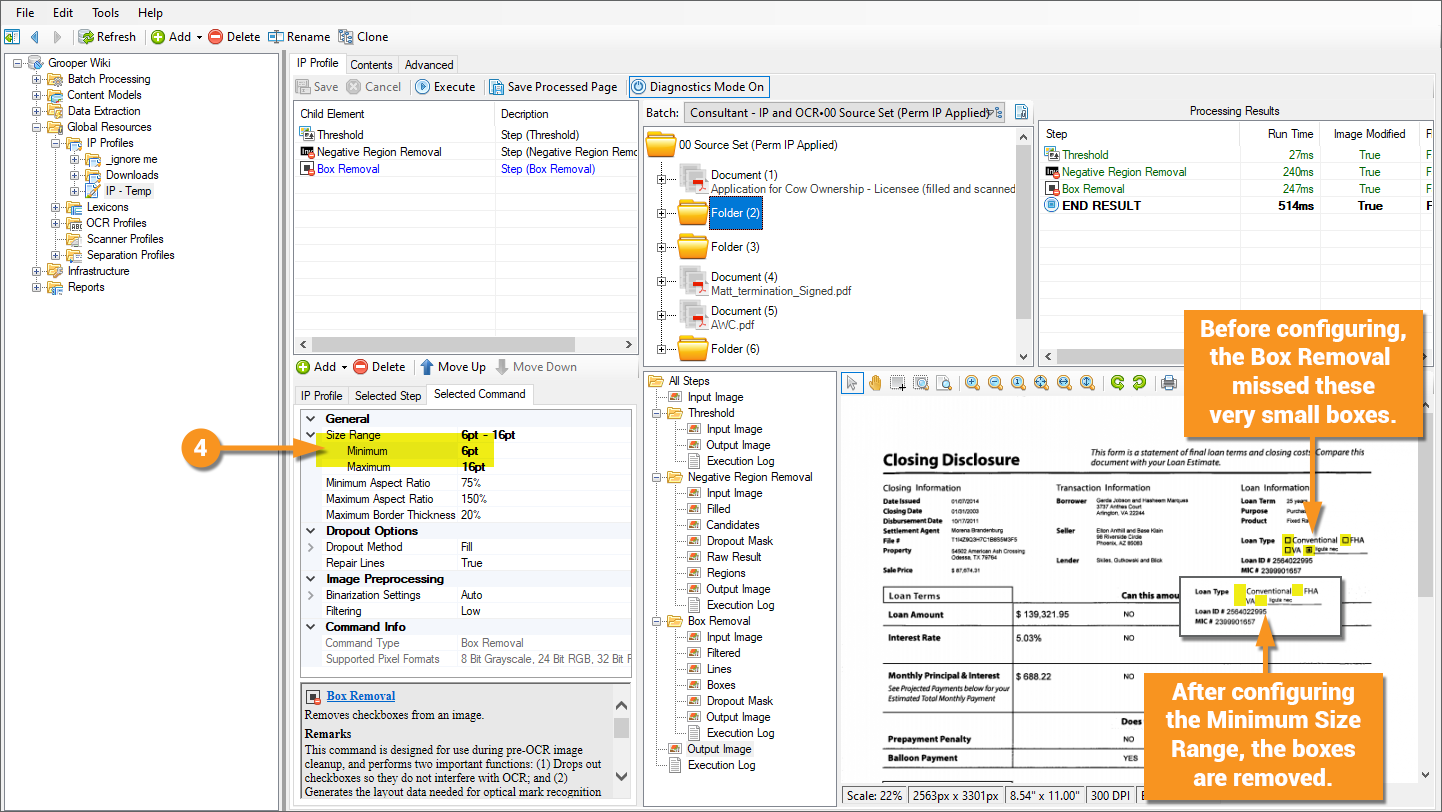Image resolution: width=1442 pixels, height=812 pixels.
Task: Expand the Batch Processing tree node
Action: tap(37, 80)
